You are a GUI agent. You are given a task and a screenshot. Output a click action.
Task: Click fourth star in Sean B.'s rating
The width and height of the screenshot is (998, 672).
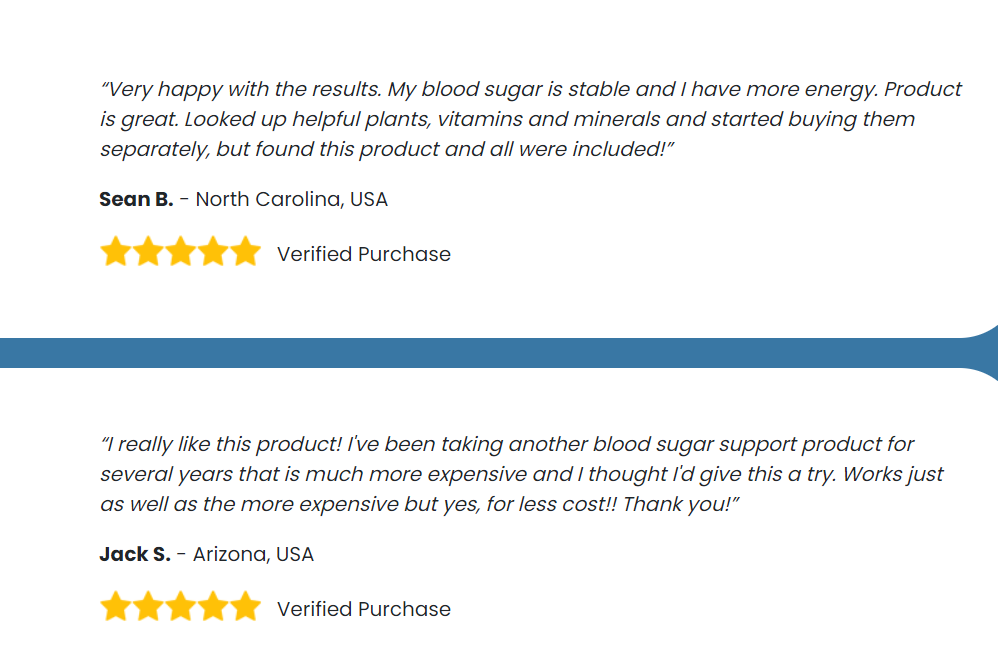213,251
